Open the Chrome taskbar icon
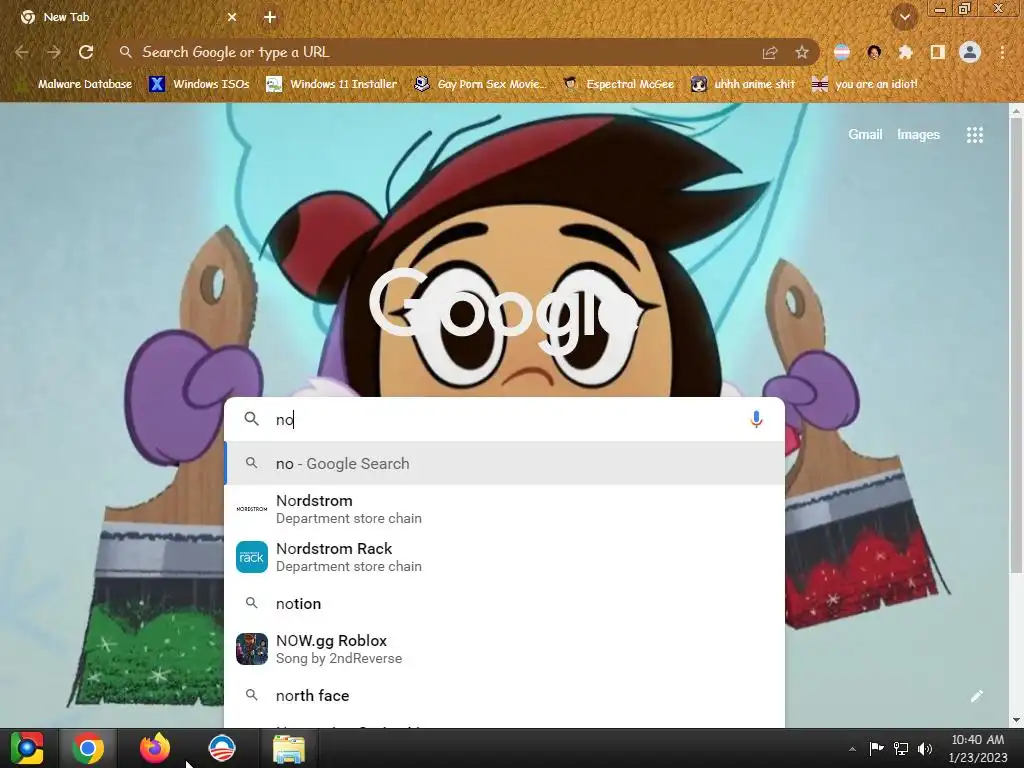The height and width of the screenshot is (768, 1024). 88,748
